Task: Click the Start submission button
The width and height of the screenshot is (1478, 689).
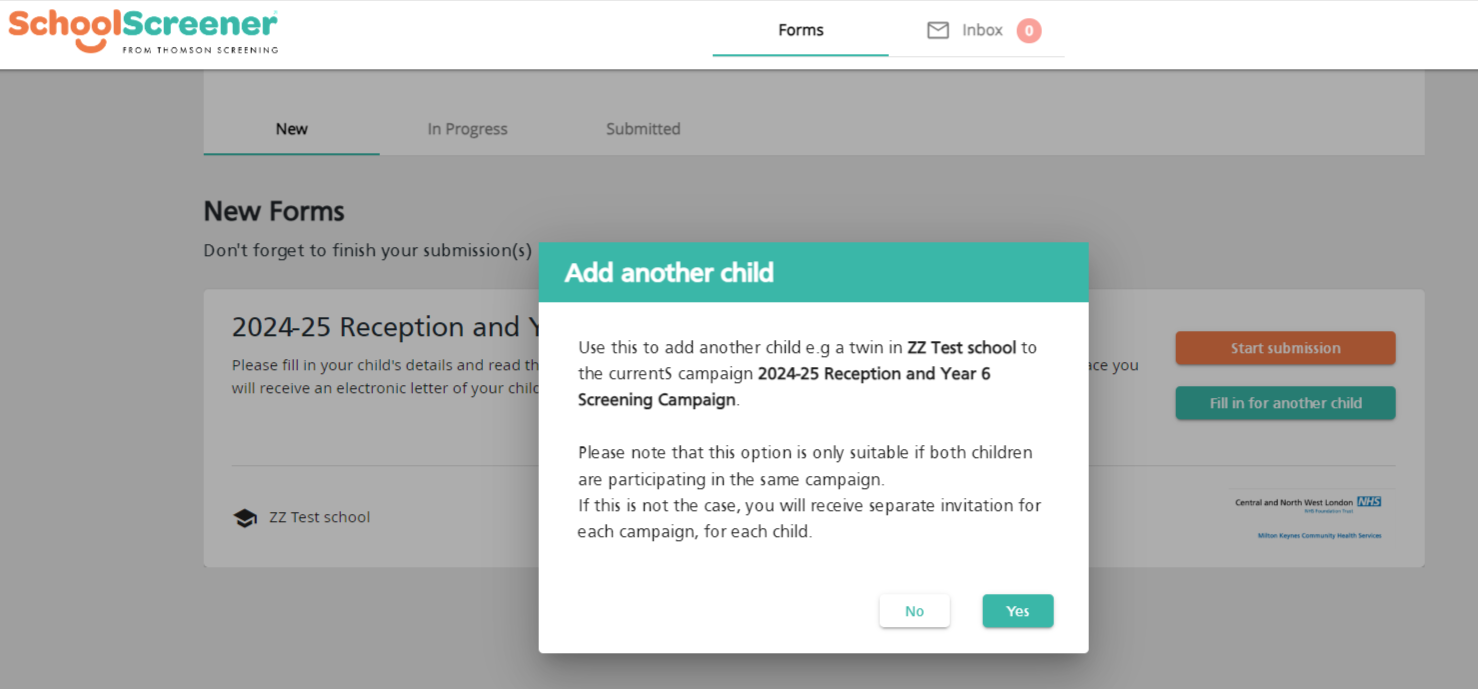Action: (1285, 348)
